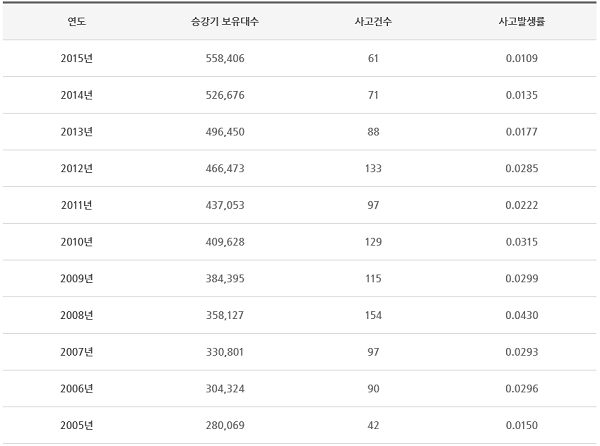Click accident count value 154
The image size is (600, 446).
coord(373,315)
